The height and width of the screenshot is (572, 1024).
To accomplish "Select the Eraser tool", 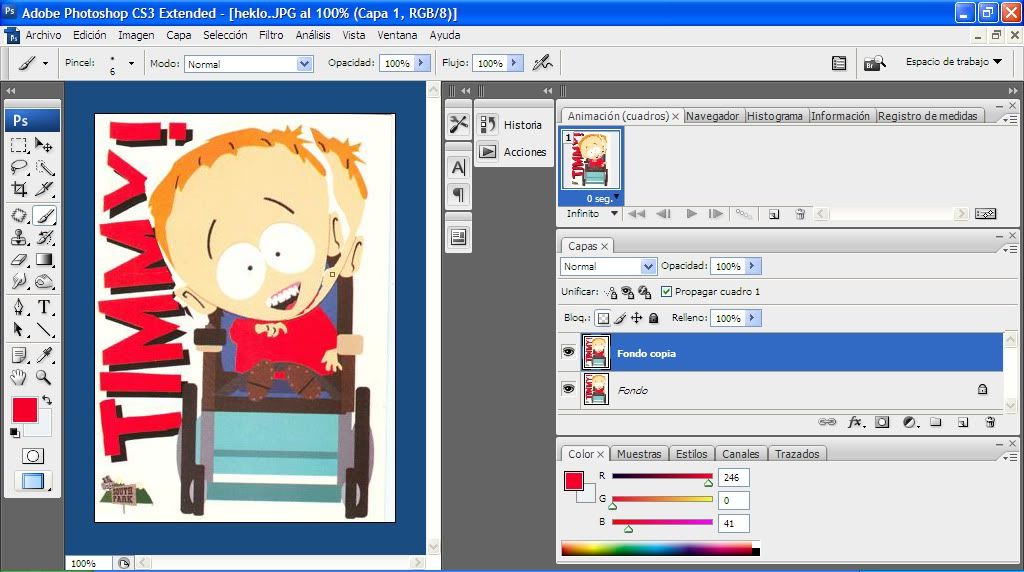I will pos(19,260).
